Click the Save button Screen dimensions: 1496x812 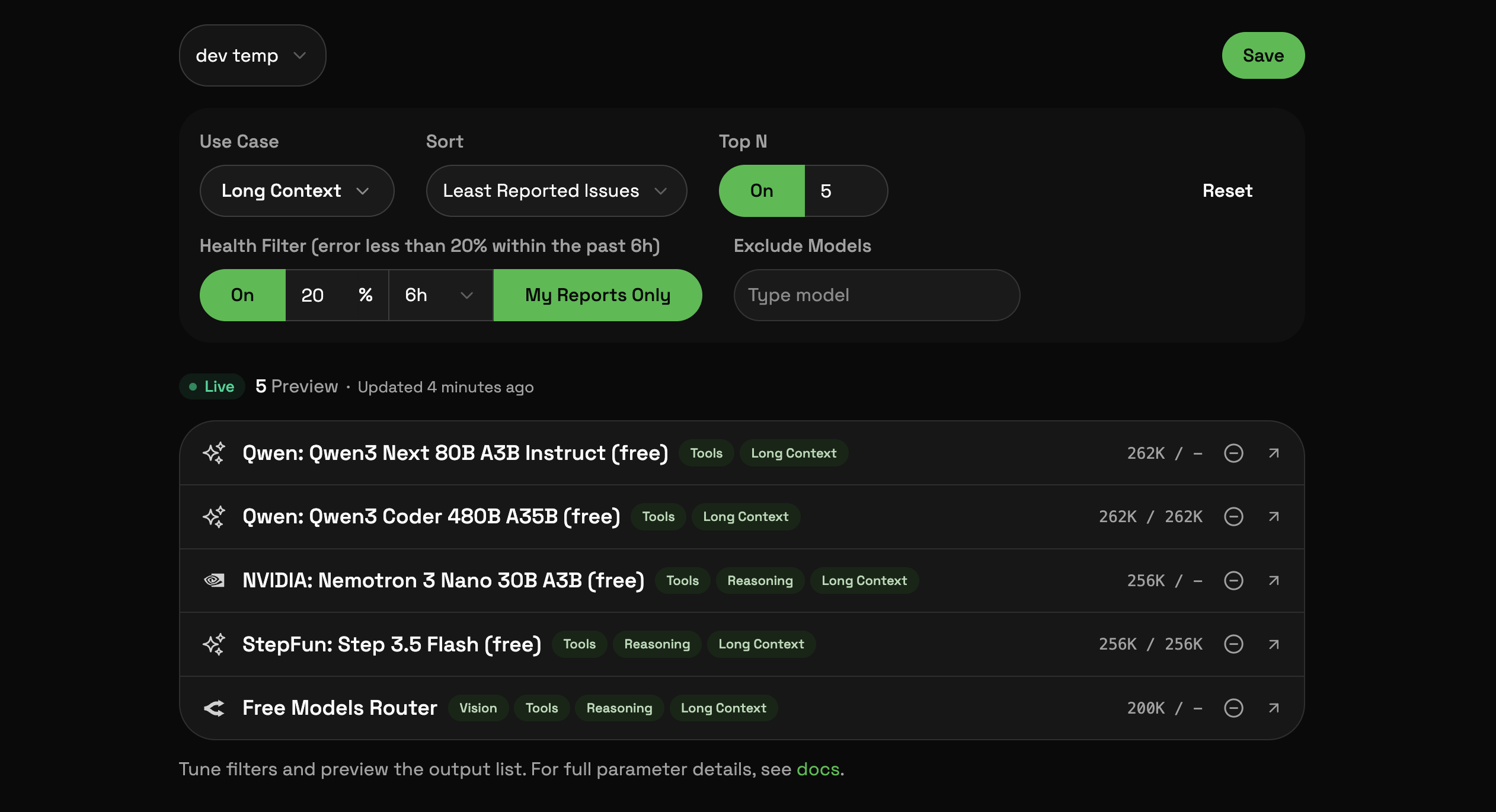tap(1262, 55)
